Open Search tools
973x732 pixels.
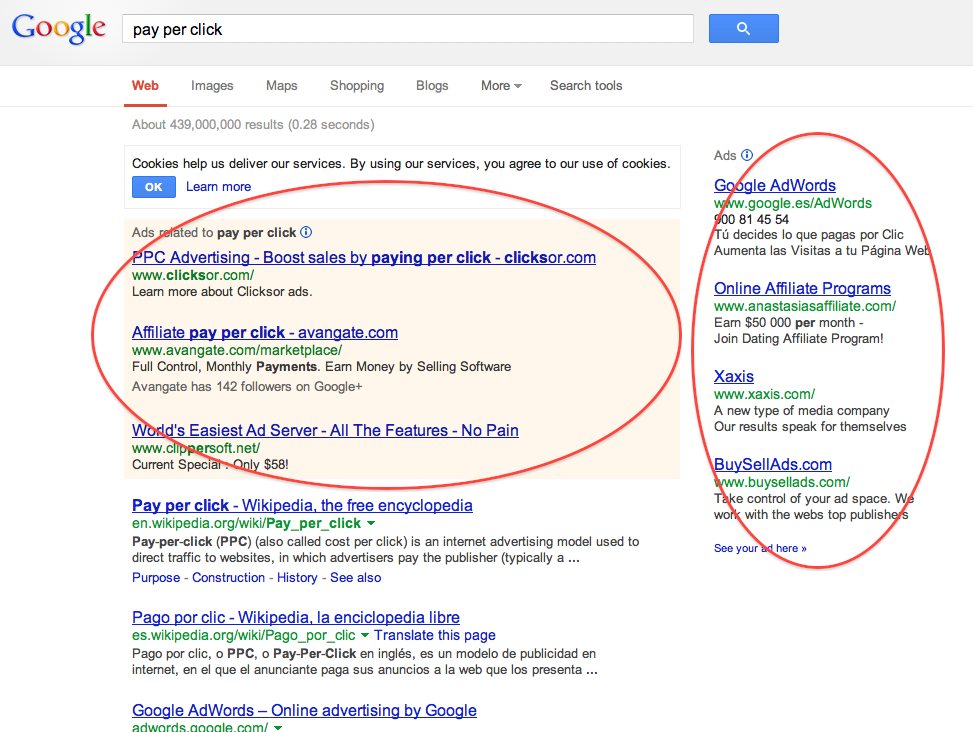(x=586, y=86)
